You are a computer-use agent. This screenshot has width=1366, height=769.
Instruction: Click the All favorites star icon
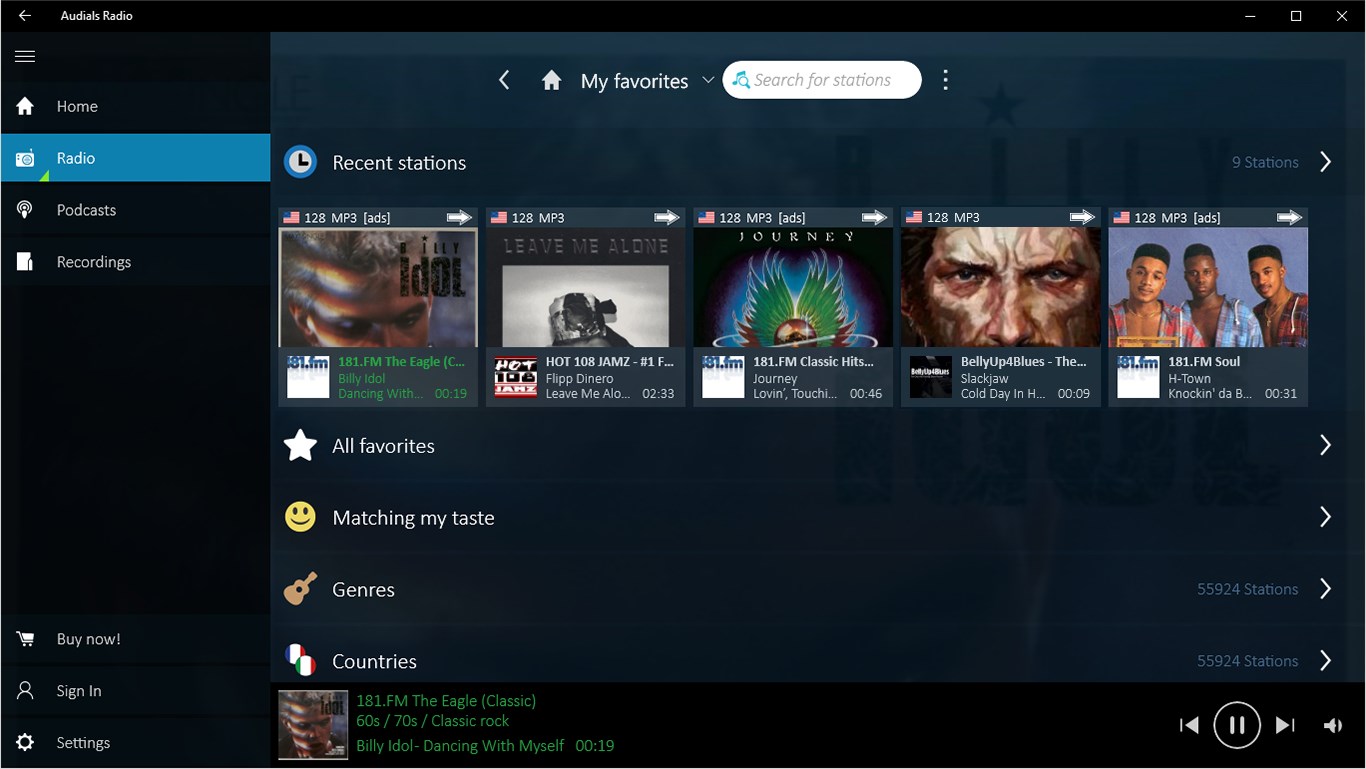tap(300, 445)
